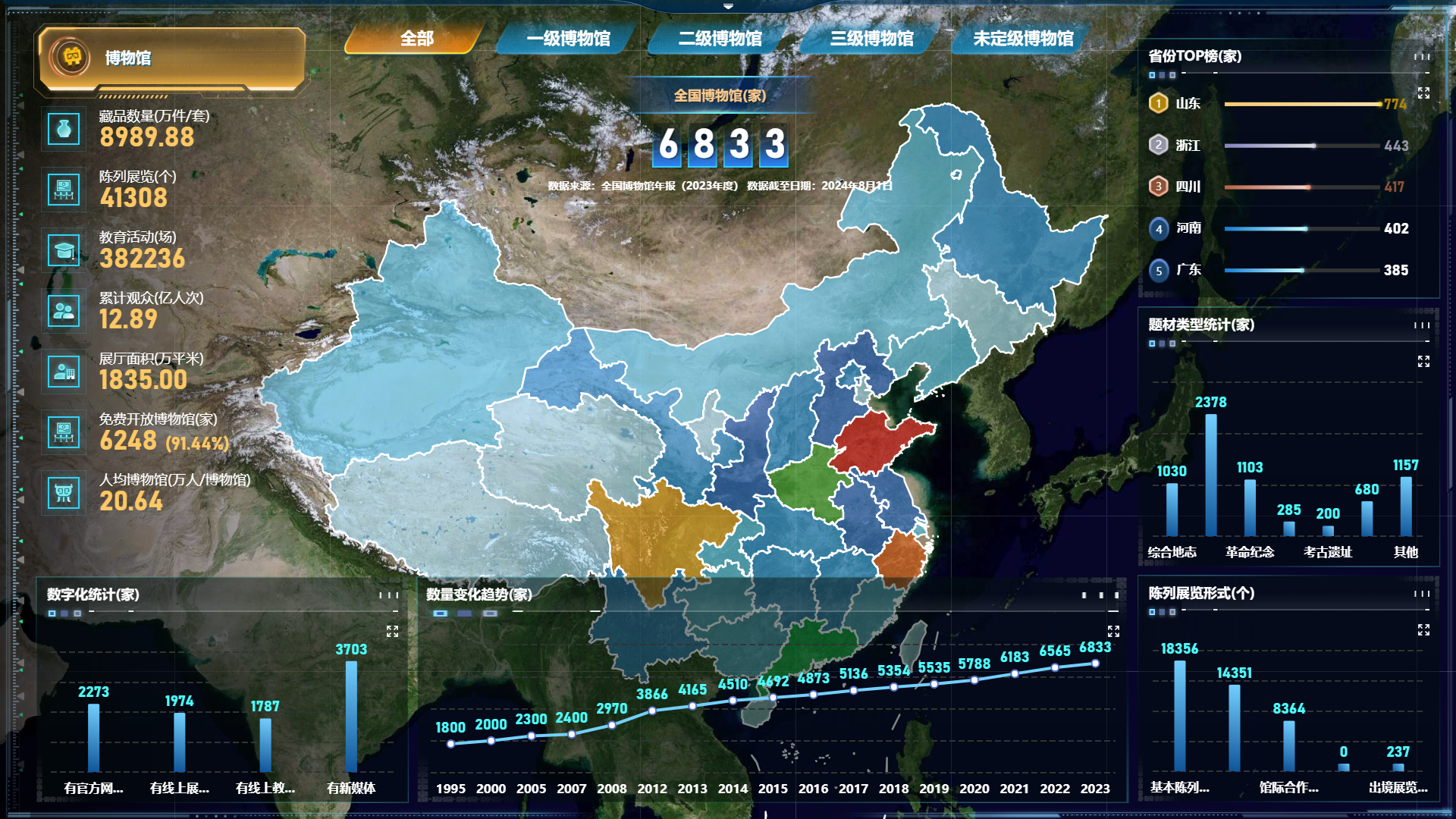
Task: Collapse the top bar arrow handle
Action: point(728,6)
